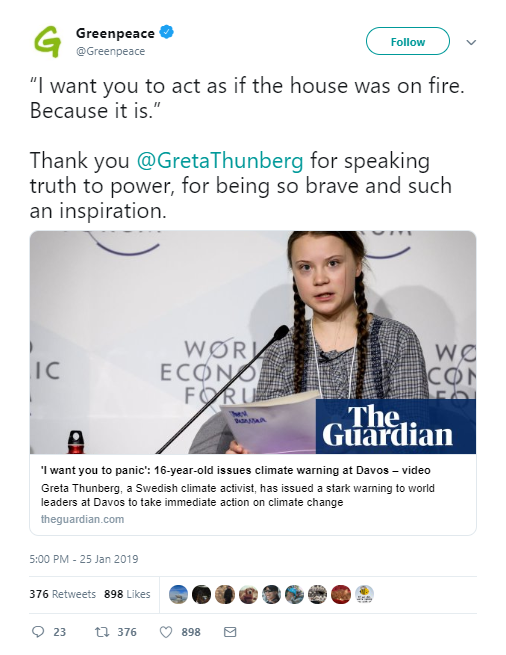
Task: View the 376 Retweets list
Action: point(62,594)
